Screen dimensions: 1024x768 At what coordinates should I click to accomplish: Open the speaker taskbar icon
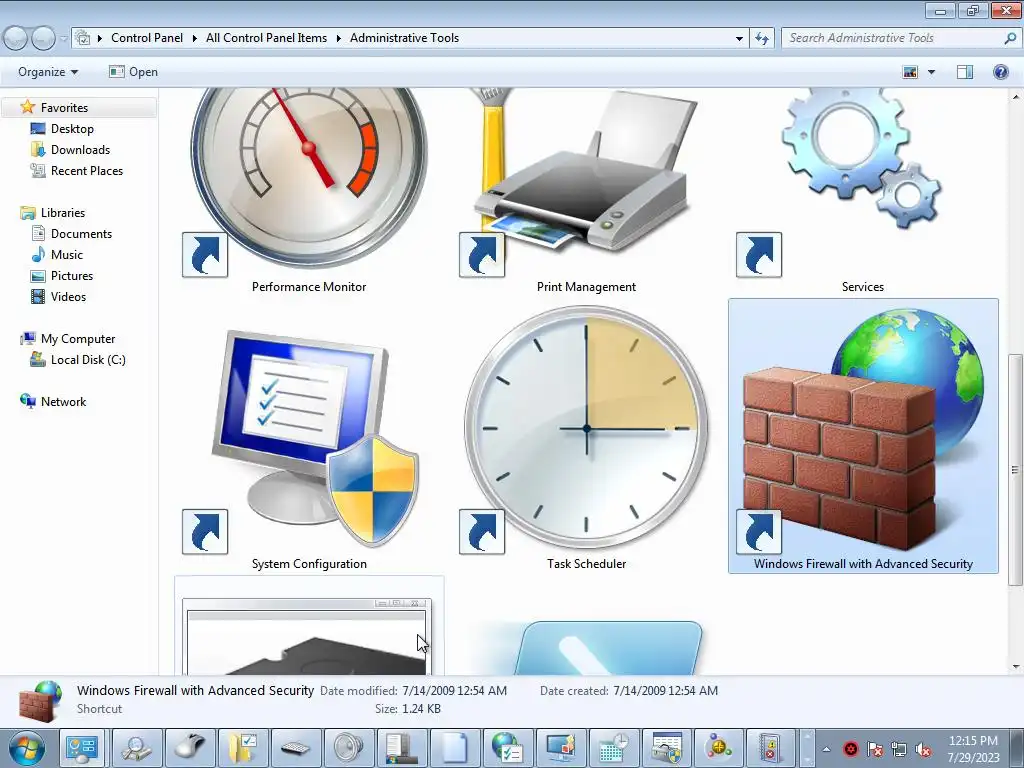(348, 748)
